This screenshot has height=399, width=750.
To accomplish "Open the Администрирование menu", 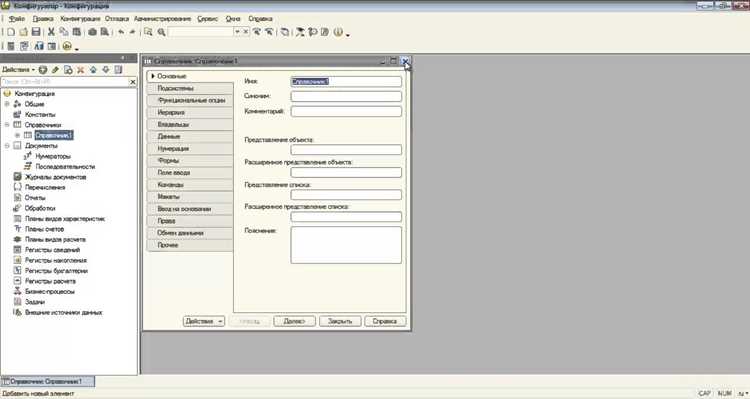I will pyautogui.click(x=162, y=19).
